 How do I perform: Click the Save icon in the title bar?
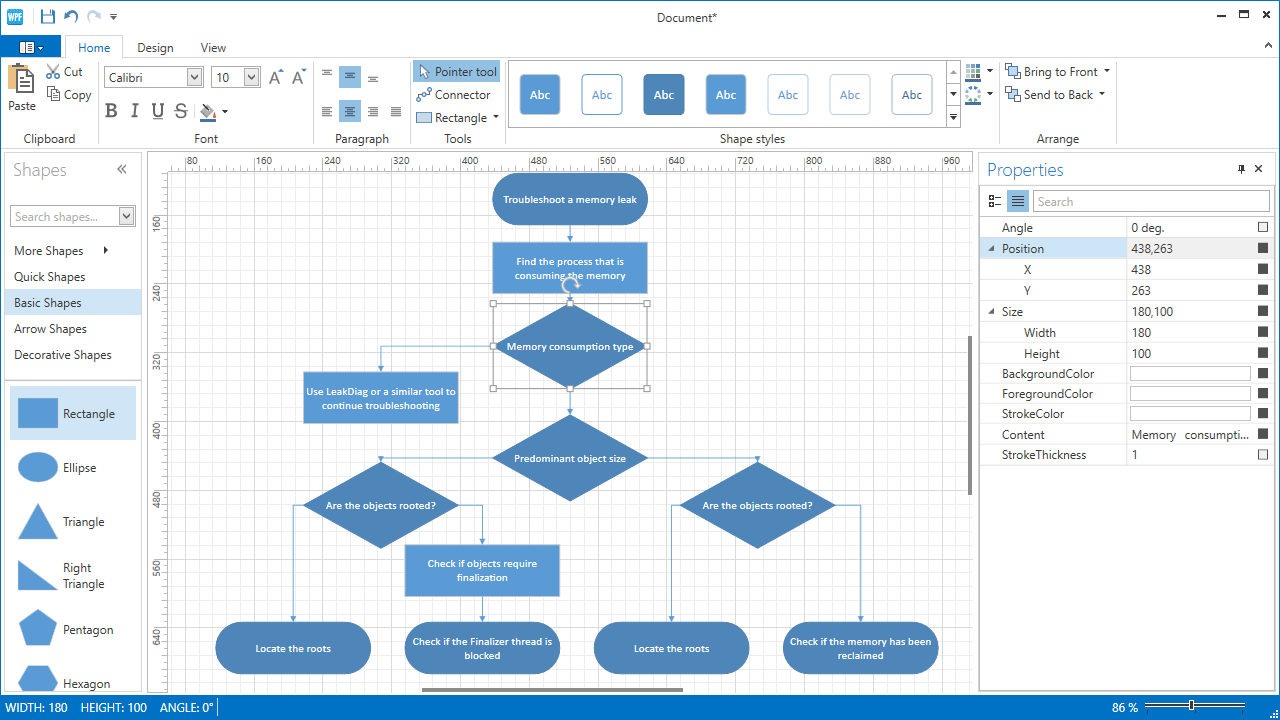(47, 16)
